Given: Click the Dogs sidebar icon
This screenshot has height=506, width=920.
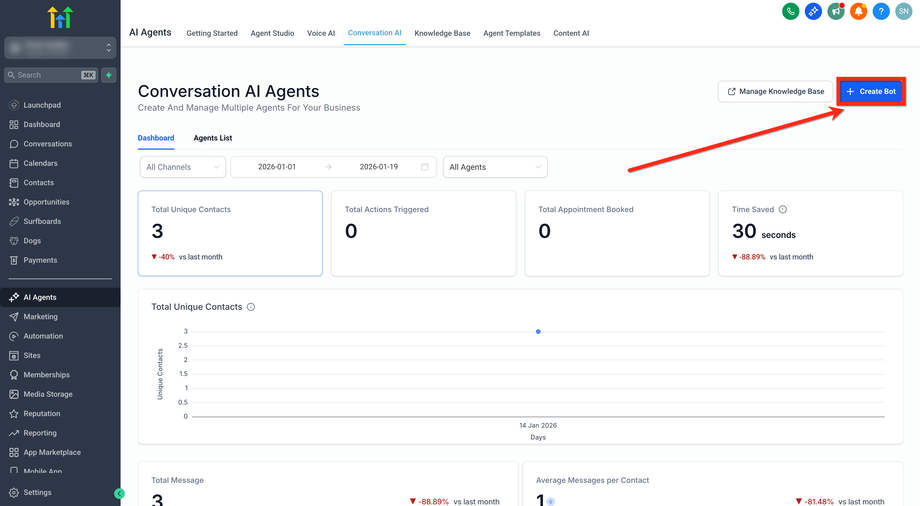Looking at the screenshot, I should tap(14, 241).
